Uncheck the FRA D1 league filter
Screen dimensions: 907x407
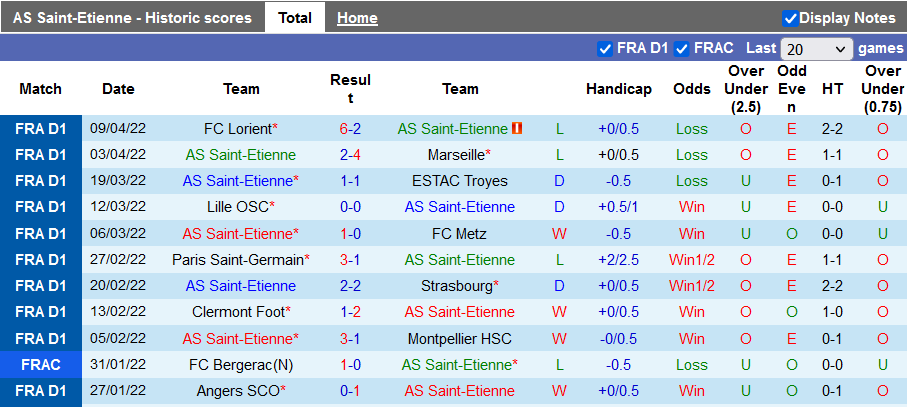[x=604, y=48]
